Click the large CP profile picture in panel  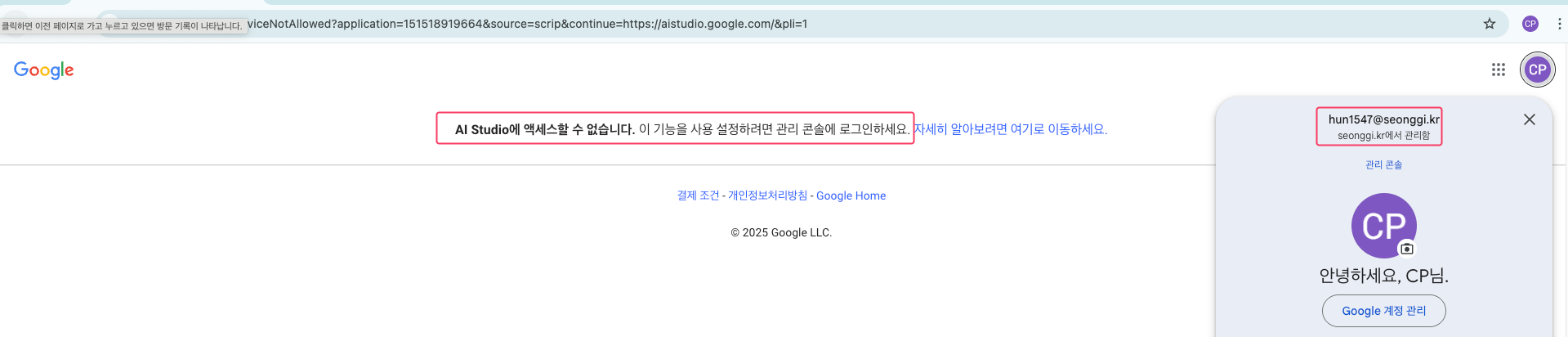[1383, 226]
